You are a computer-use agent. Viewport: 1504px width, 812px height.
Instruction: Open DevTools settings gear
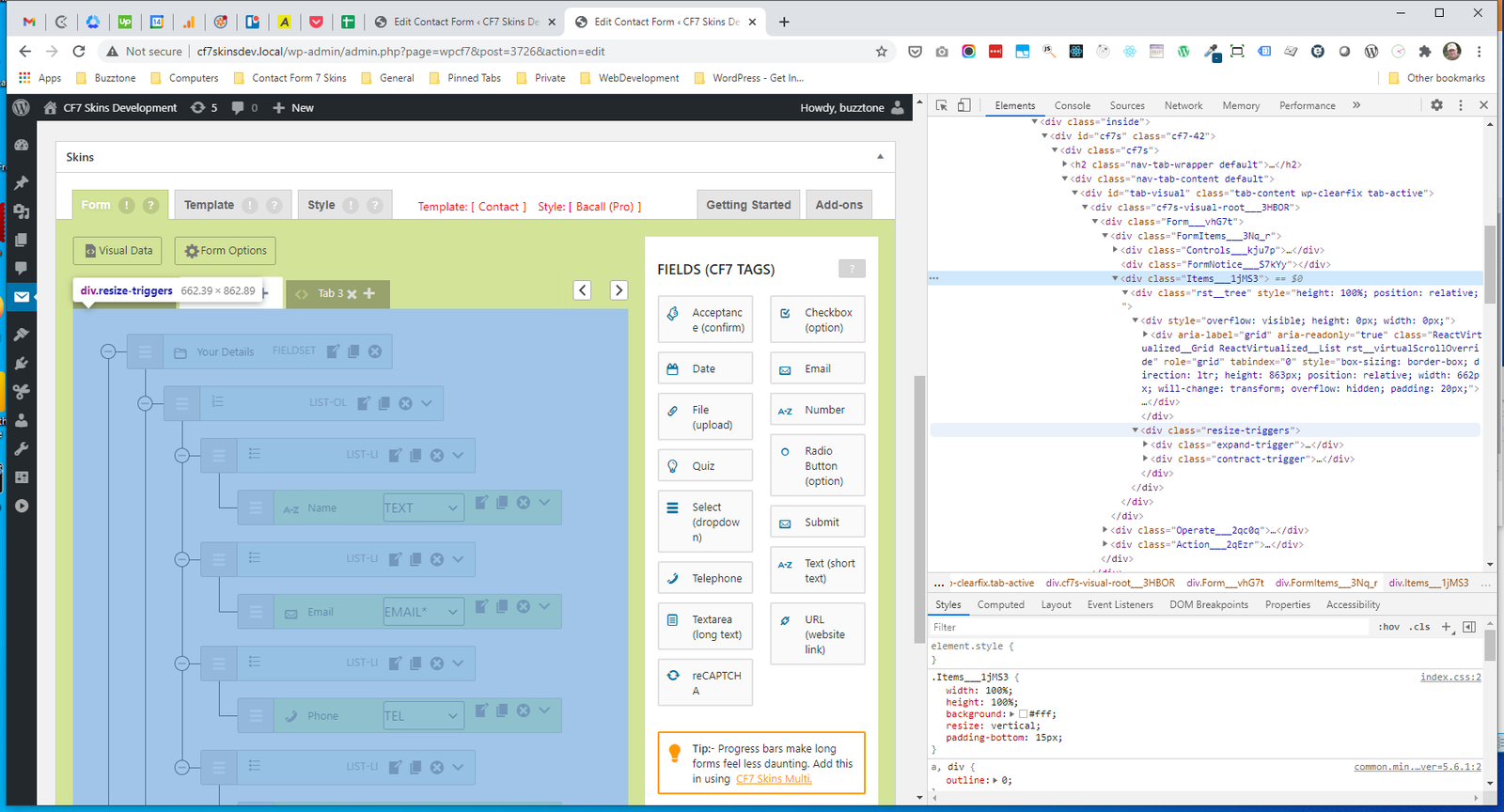pos(1436,105)
